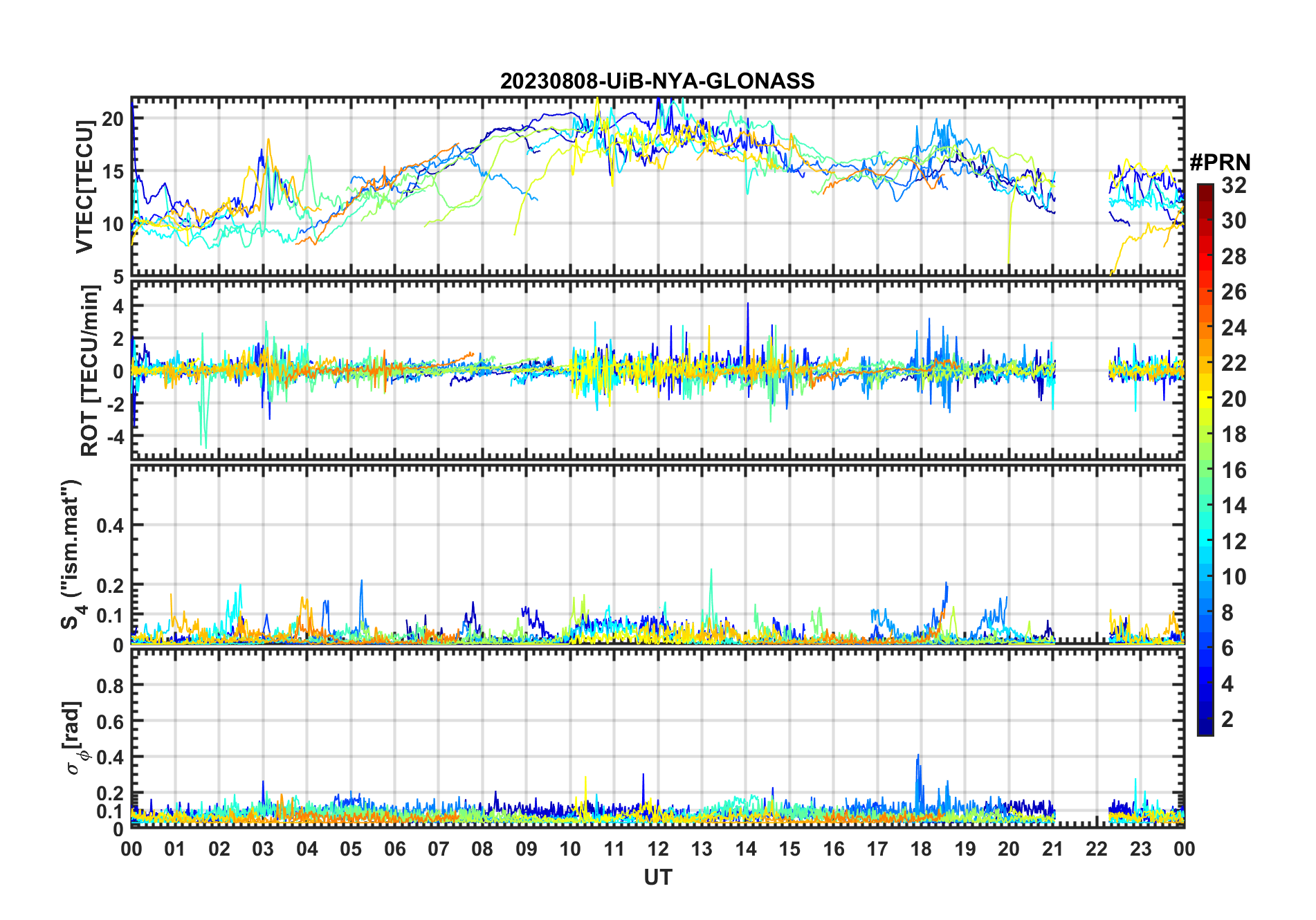The image size is (1316, 920).
Task: Click the "10" tick on VTEC y-axis
Action: coord(113,224)
